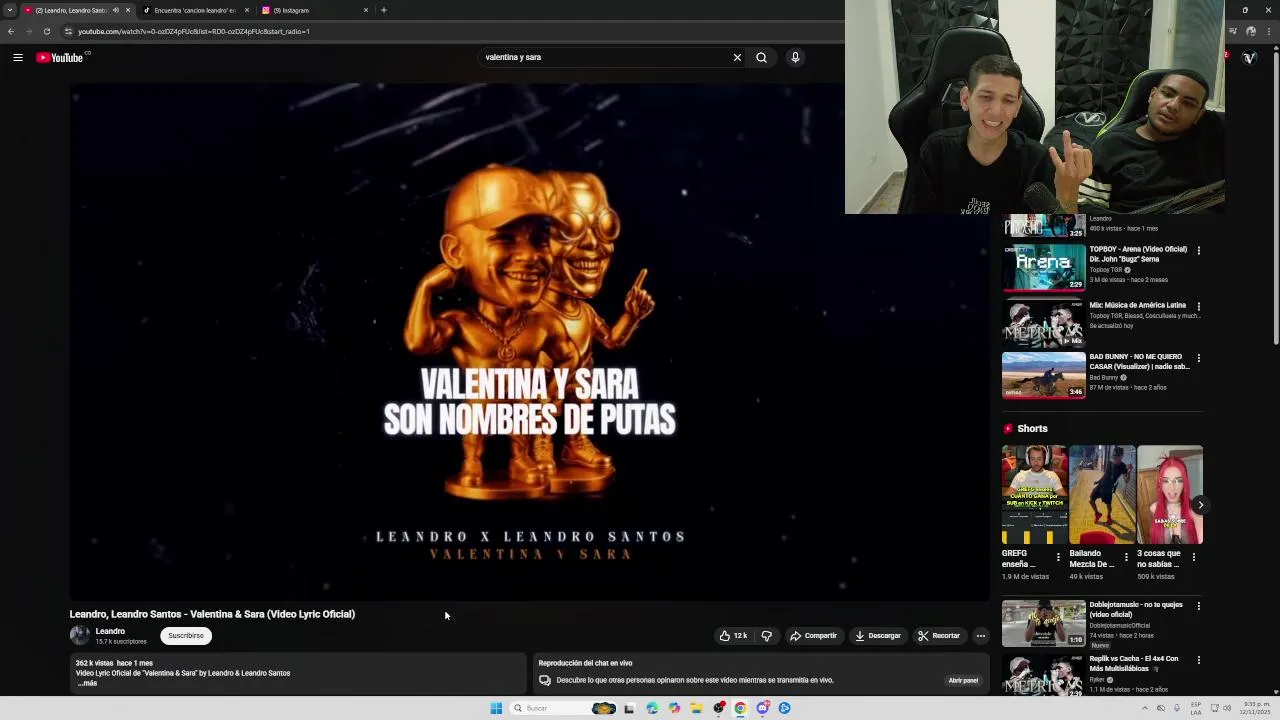The height and width of the screenshot is (720, 1280).
Task: Open options for Mix: Música de América Latina
Action: click(x=1198, y=306)
